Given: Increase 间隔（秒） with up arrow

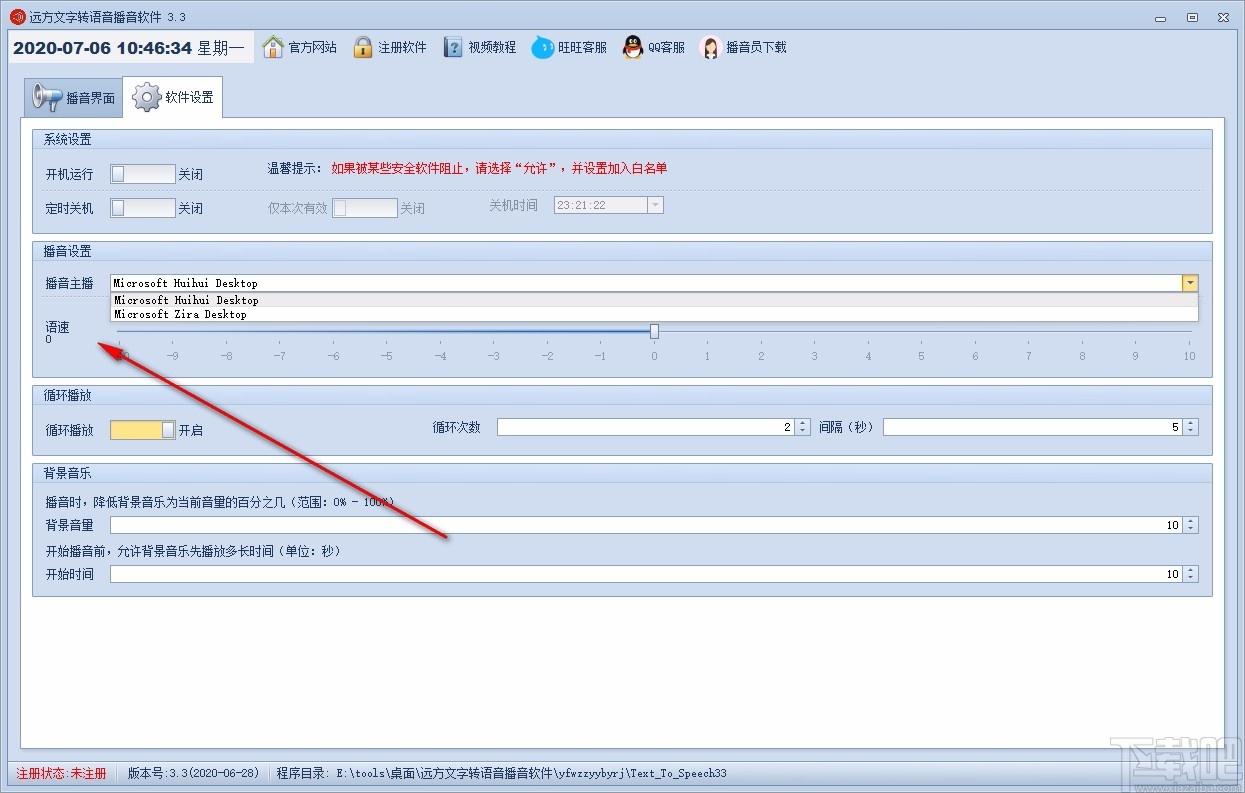Looking at the screenshot, I should tap(1190, 423).
